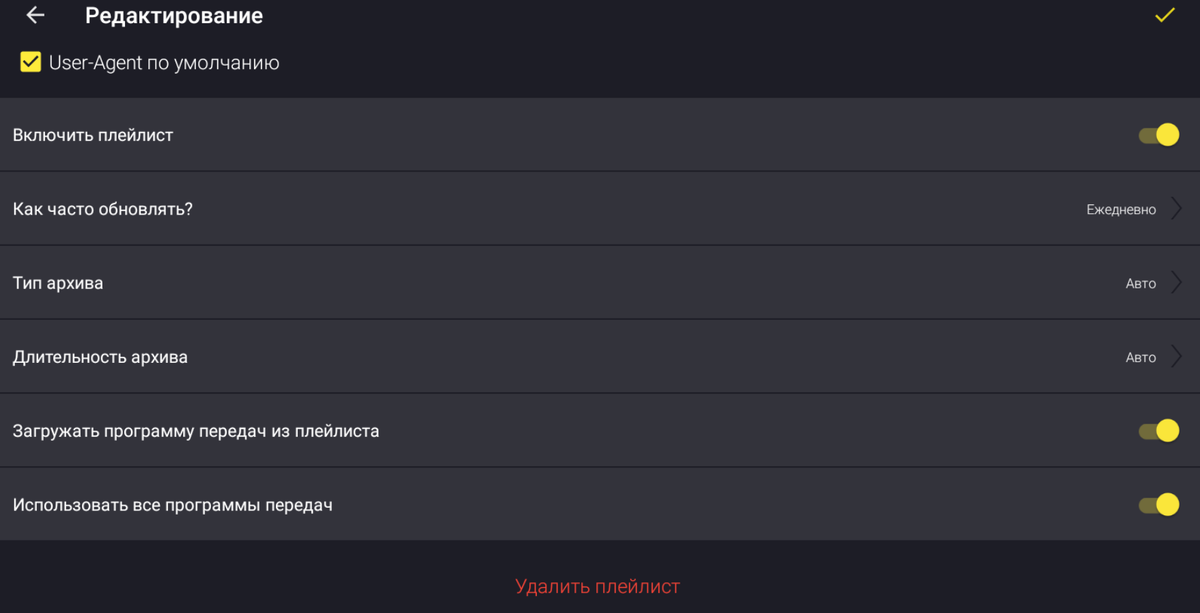The height and width of the screenshot is (613, 1200).
Task: Uncheck the default User-Agent checkbox
Action: [x=30, y=62]
